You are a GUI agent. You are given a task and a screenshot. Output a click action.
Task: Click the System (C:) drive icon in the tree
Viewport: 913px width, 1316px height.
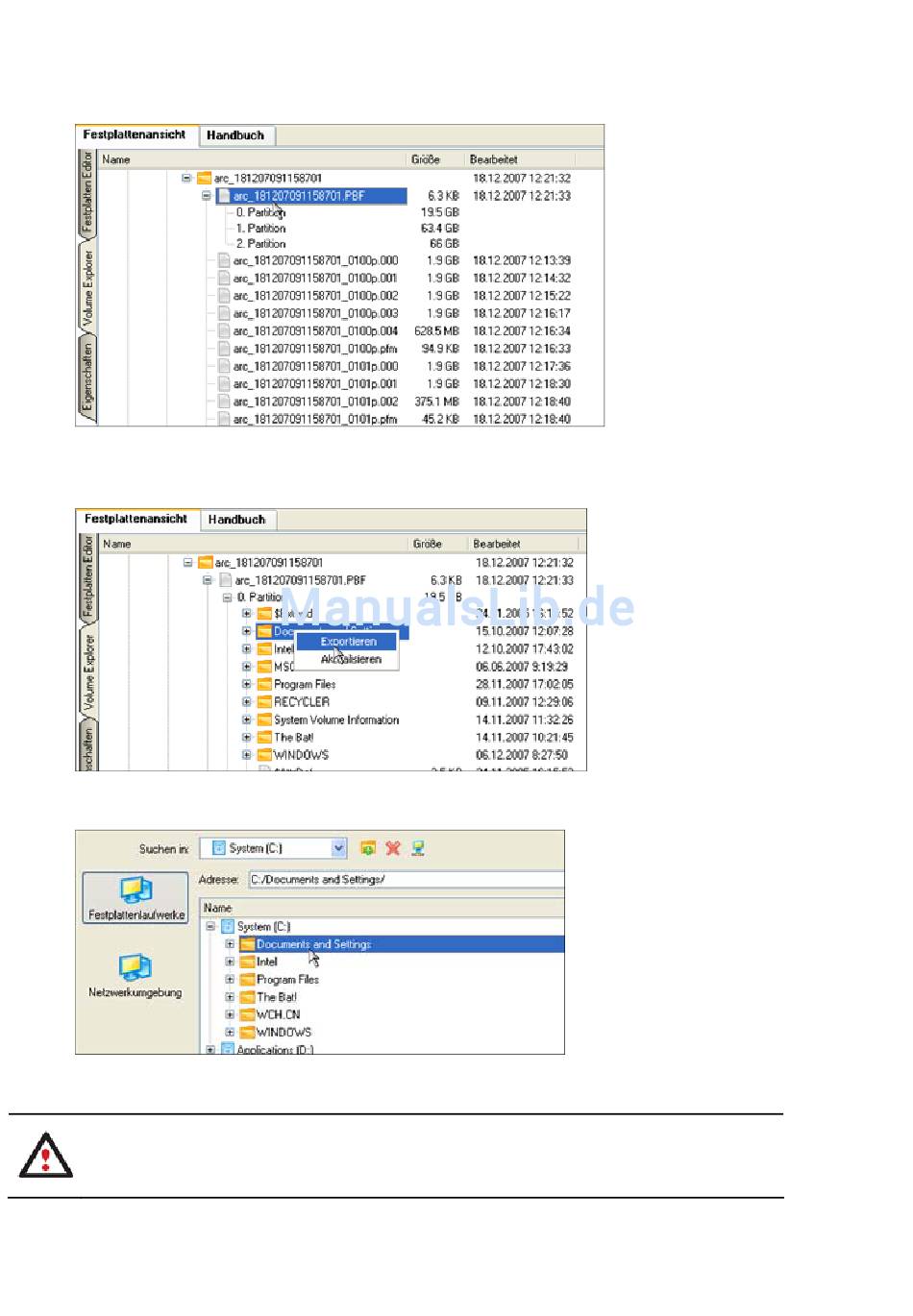[x=228, y=927]
